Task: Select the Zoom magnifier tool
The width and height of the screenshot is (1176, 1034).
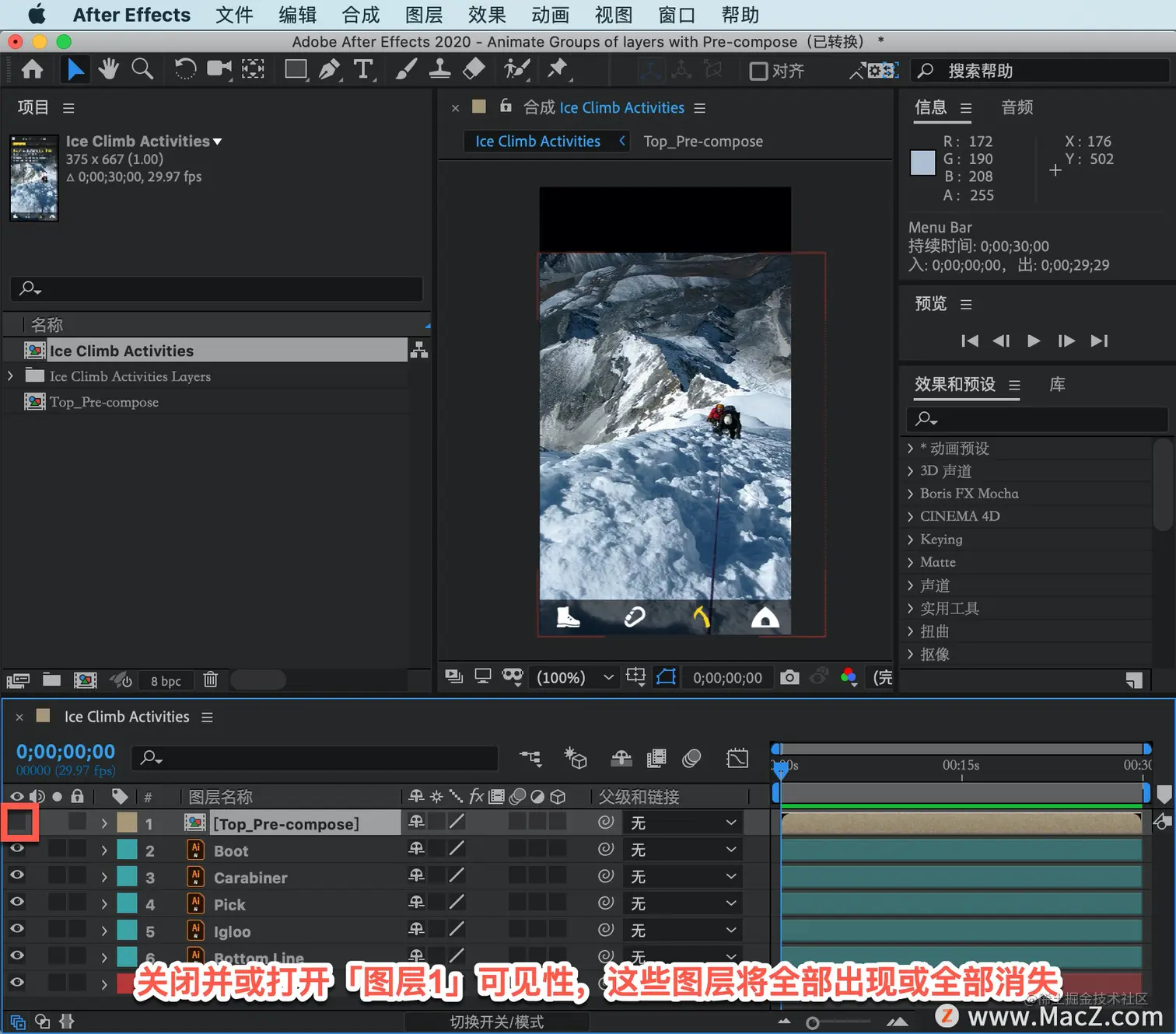Action: [142, 69]
